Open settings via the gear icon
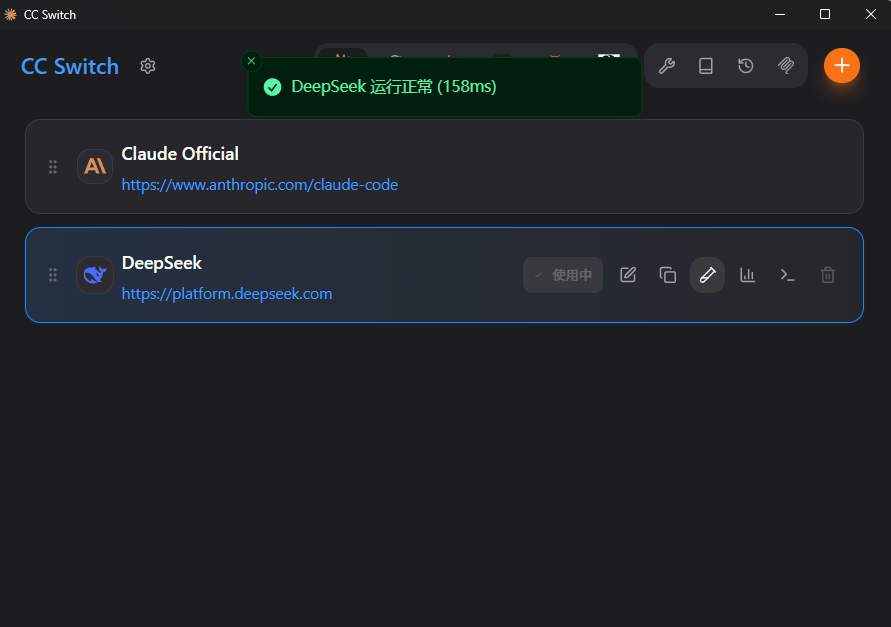Viewport: 891px width, 627px height. [148, 66]
